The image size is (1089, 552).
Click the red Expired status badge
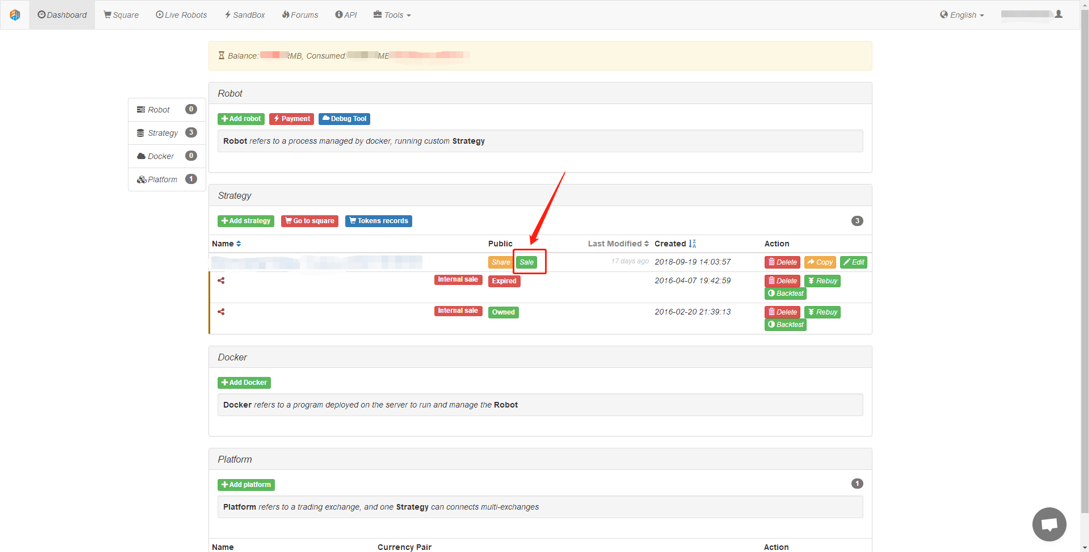(x=504, y=281)
